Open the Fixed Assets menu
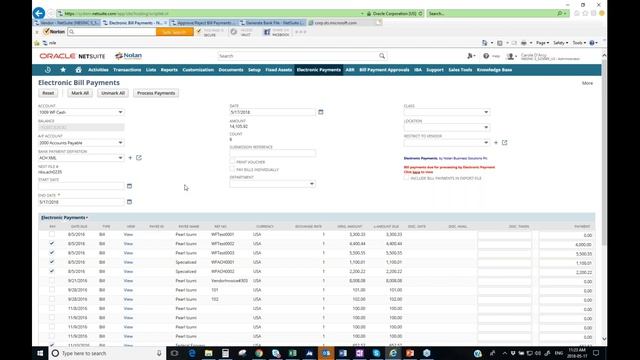The height and width of the screenshot is (360, 640). 279,70
